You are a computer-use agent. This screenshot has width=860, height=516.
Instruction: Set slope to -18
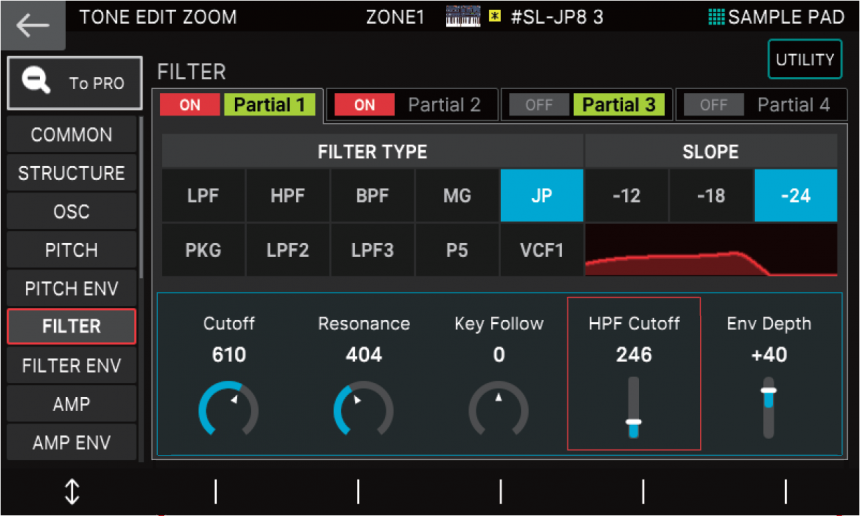click(711, 195)
